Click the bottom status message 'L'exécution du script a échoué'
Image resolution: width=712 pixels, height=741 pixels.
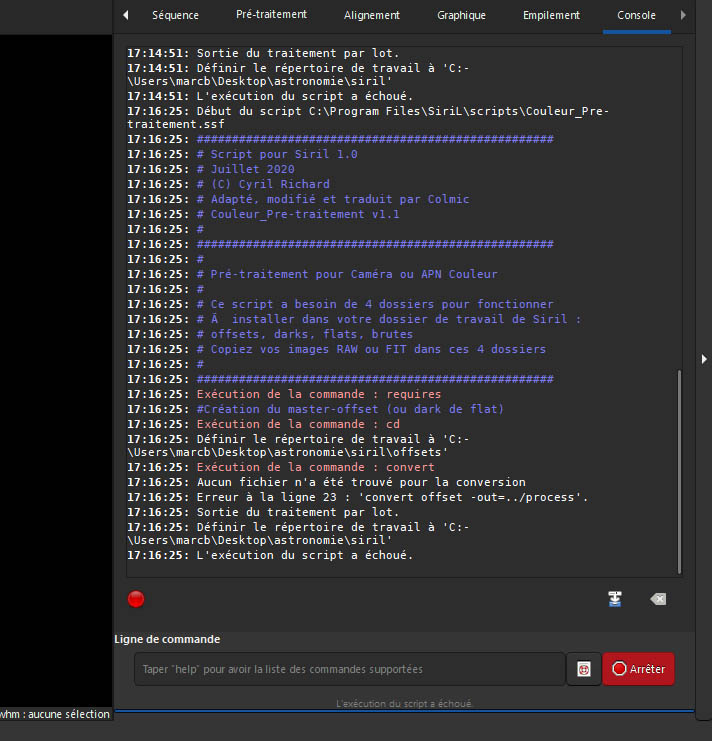(x=404, y=704)
